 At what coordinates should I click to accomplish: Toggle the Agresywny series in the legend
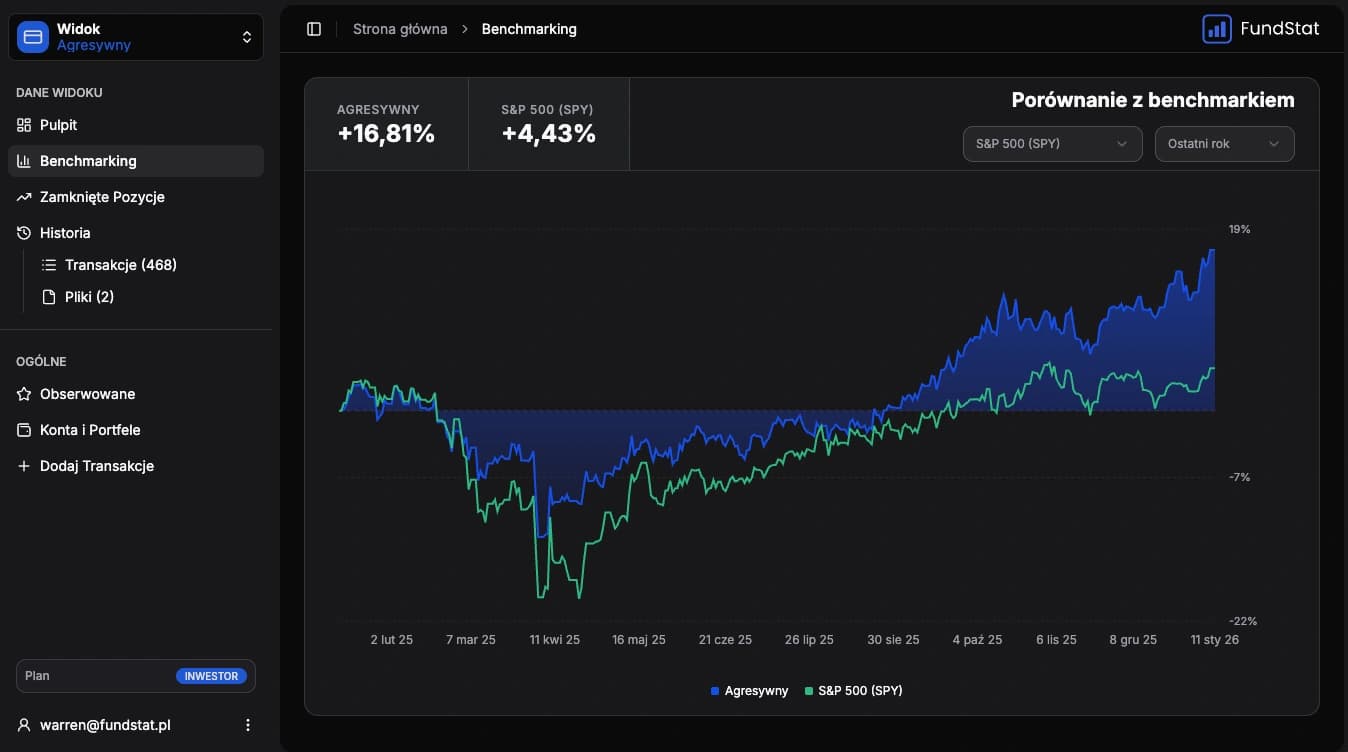[748, 690]
